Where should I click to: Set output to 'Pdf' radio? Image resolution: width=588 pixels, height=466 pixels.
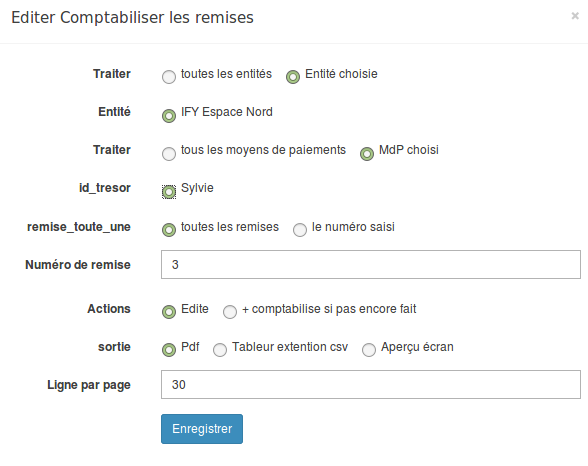pos(169,350)
